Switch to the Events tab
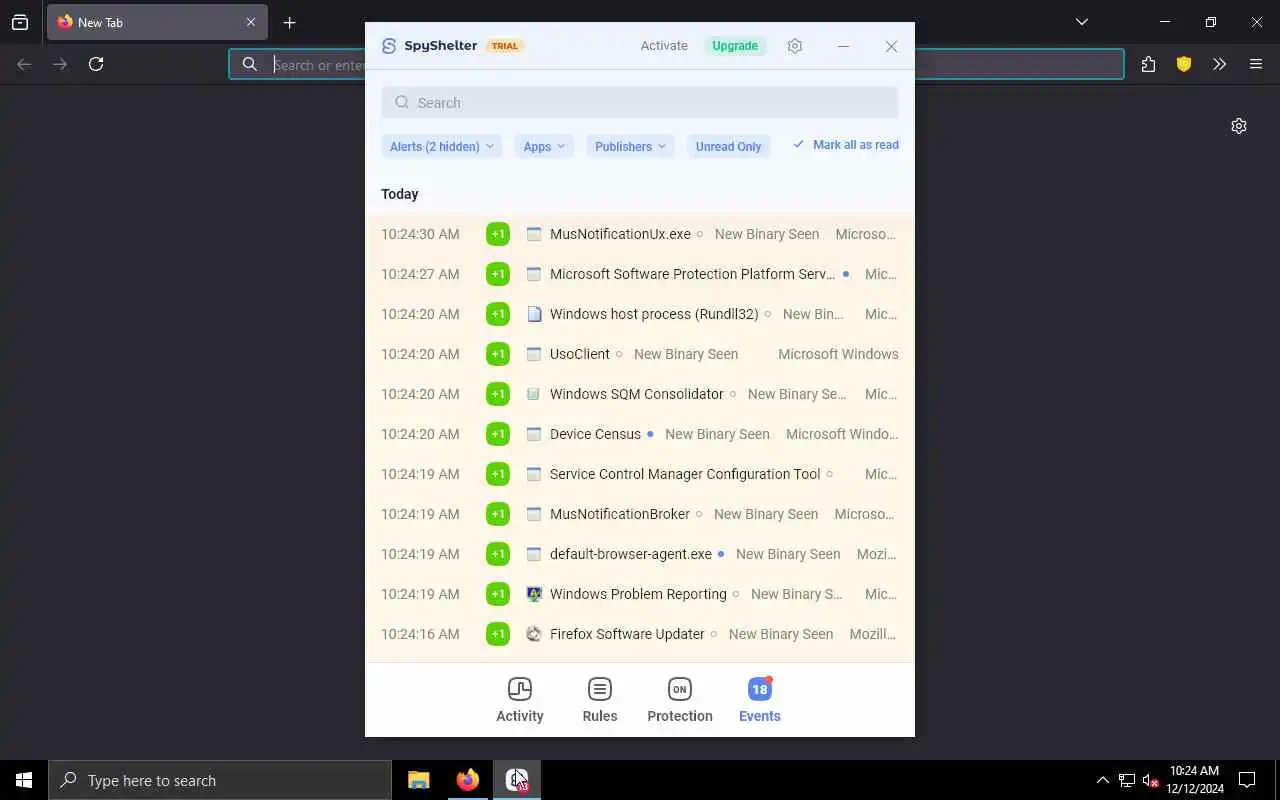Viewport: 1280px width, 800px height. 760,700
